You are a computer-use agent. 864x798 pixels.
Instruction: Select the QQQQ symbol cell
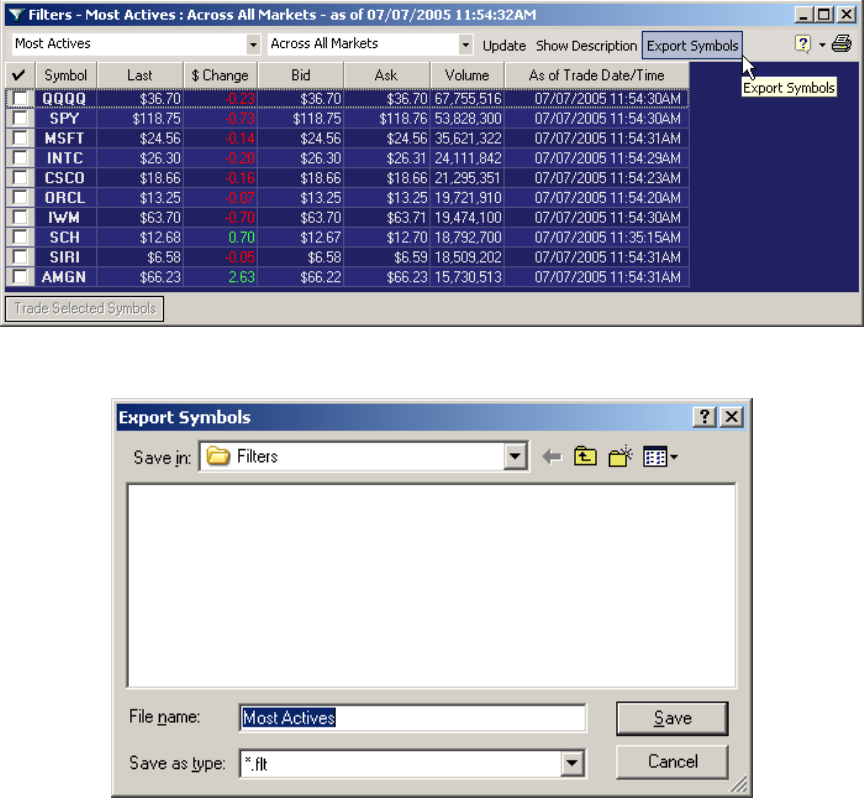point(65,99)
